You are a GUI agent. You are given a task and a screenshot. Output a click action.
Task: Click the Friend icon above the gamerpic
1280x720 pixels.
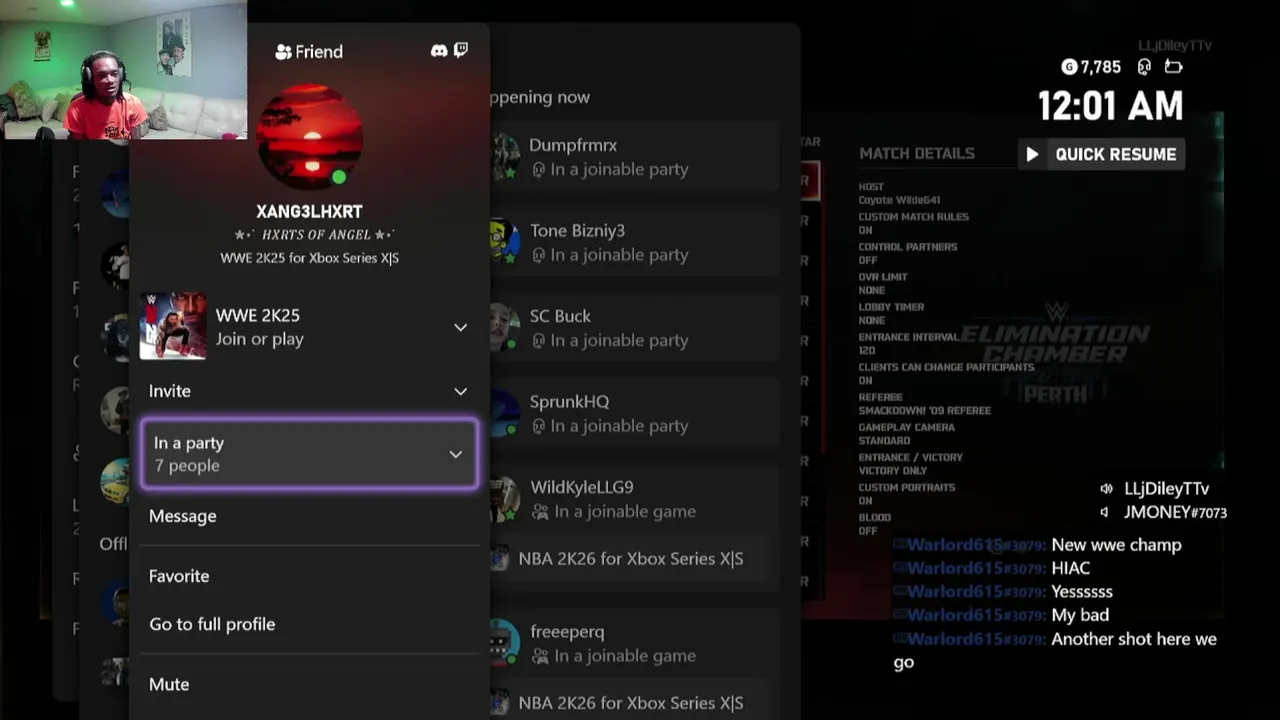283,52
